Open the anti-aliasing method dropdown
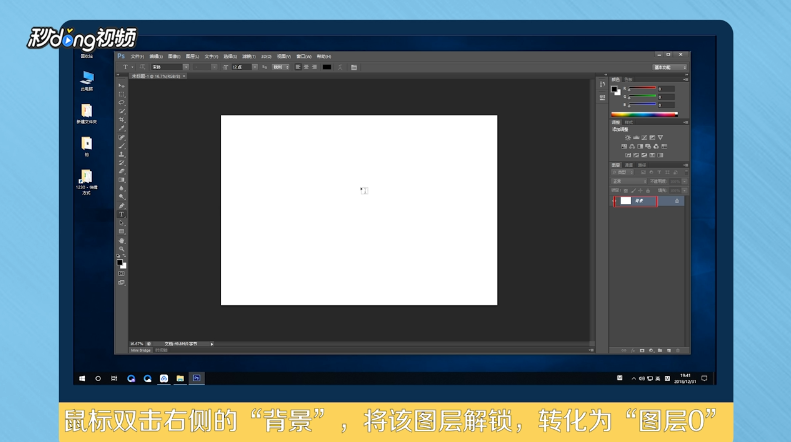This screenshot has height=442, width=791. pyautogui.click(x=281, y=67)
